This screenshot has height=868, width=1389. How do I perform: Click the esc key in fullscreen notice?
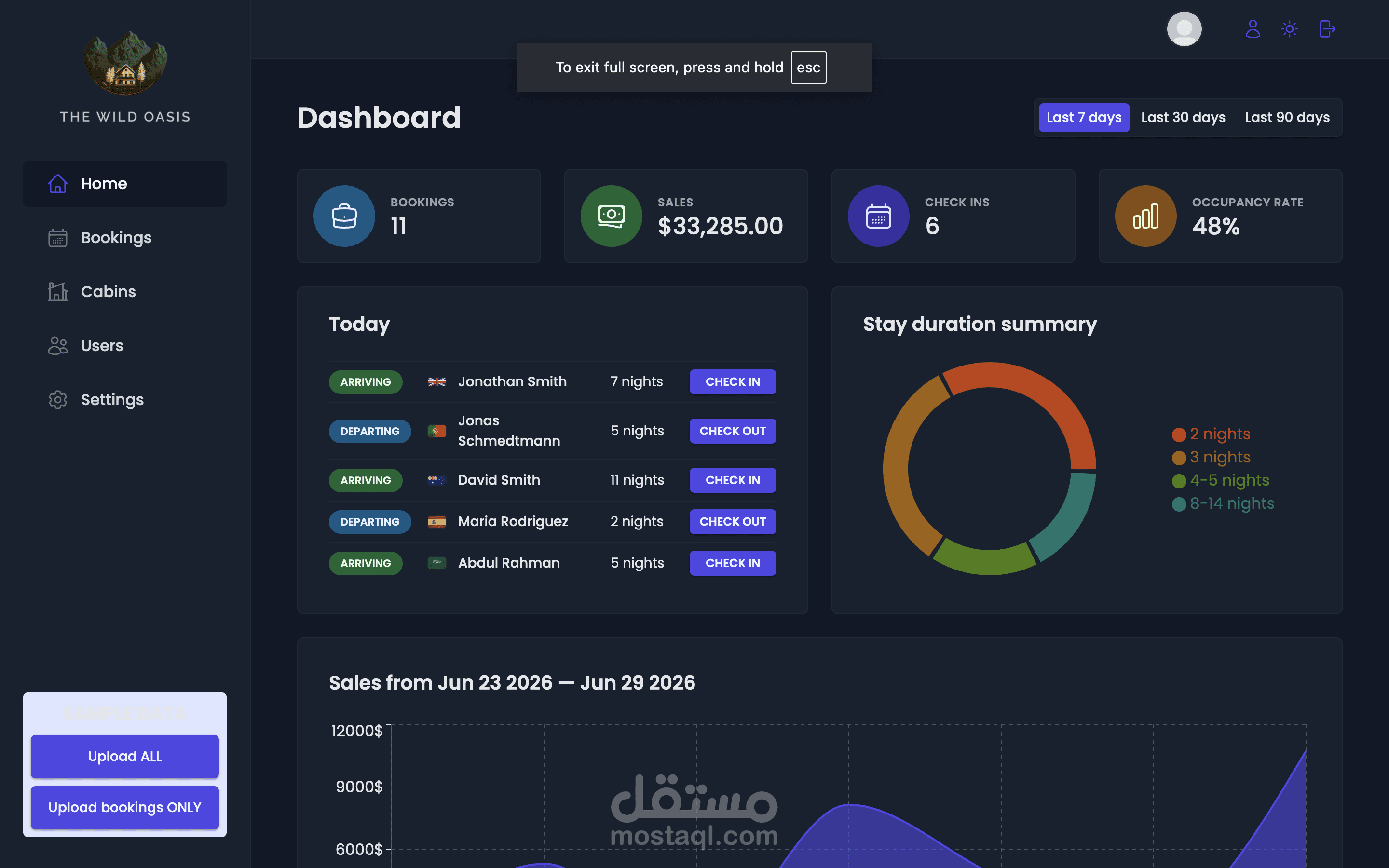[x=808, y=67]
